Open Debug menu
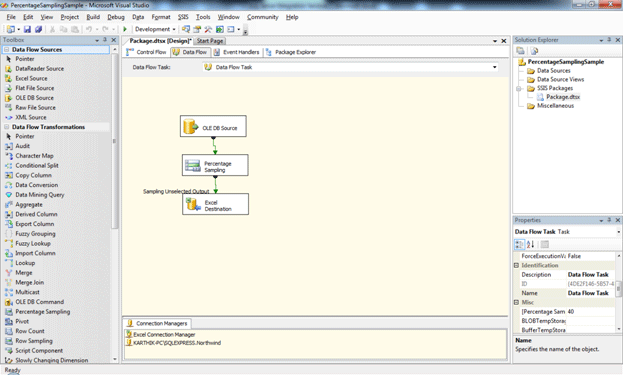The height and width of the screenshot is (375, 623). [x=116, y=17]
